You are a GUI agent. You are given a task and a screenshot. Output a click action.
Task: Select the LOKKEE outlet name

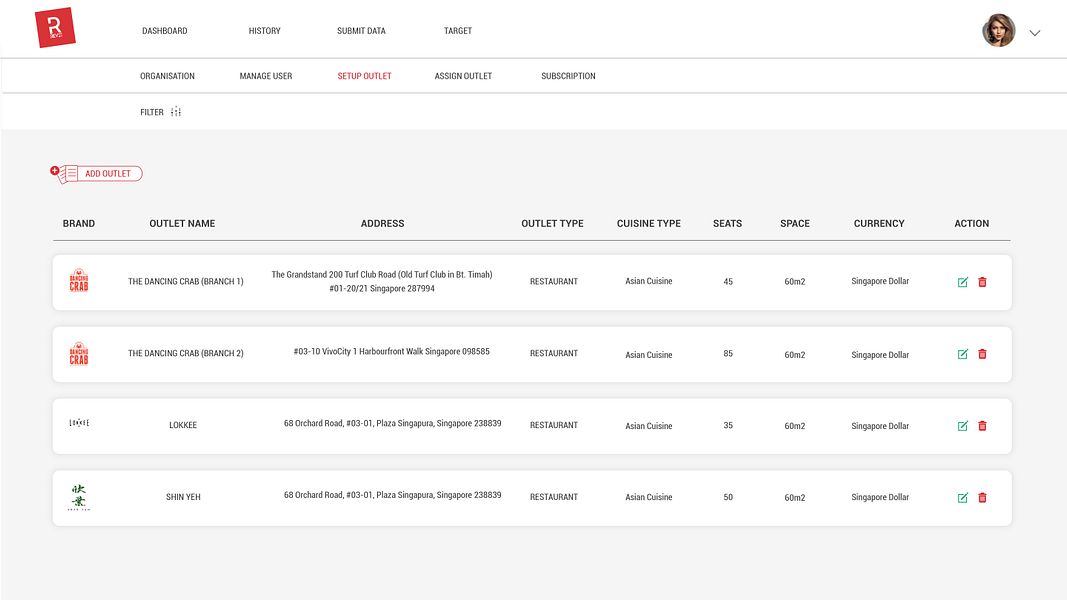[183, 425]
